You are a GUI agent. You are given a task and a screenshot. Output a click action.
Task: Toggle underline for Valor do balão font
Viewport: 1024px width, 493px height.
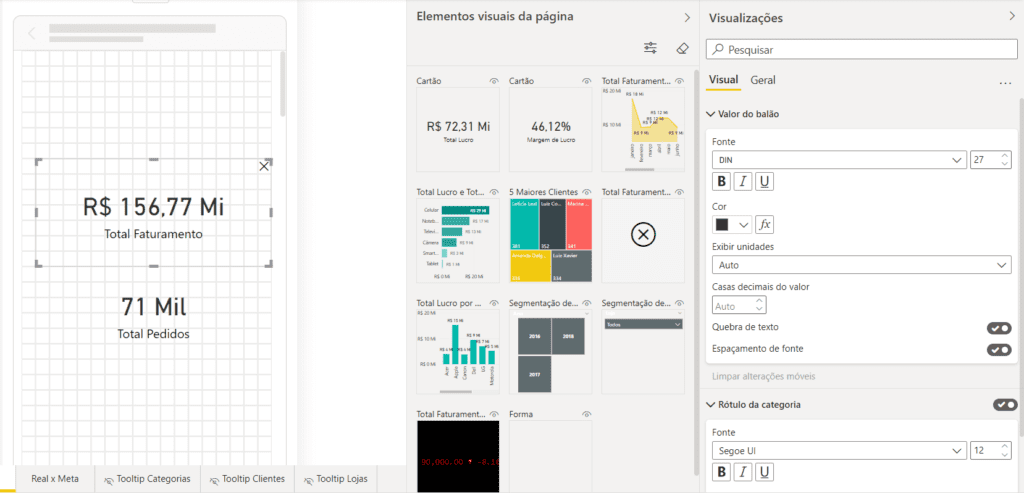click(x=764, y=182)
